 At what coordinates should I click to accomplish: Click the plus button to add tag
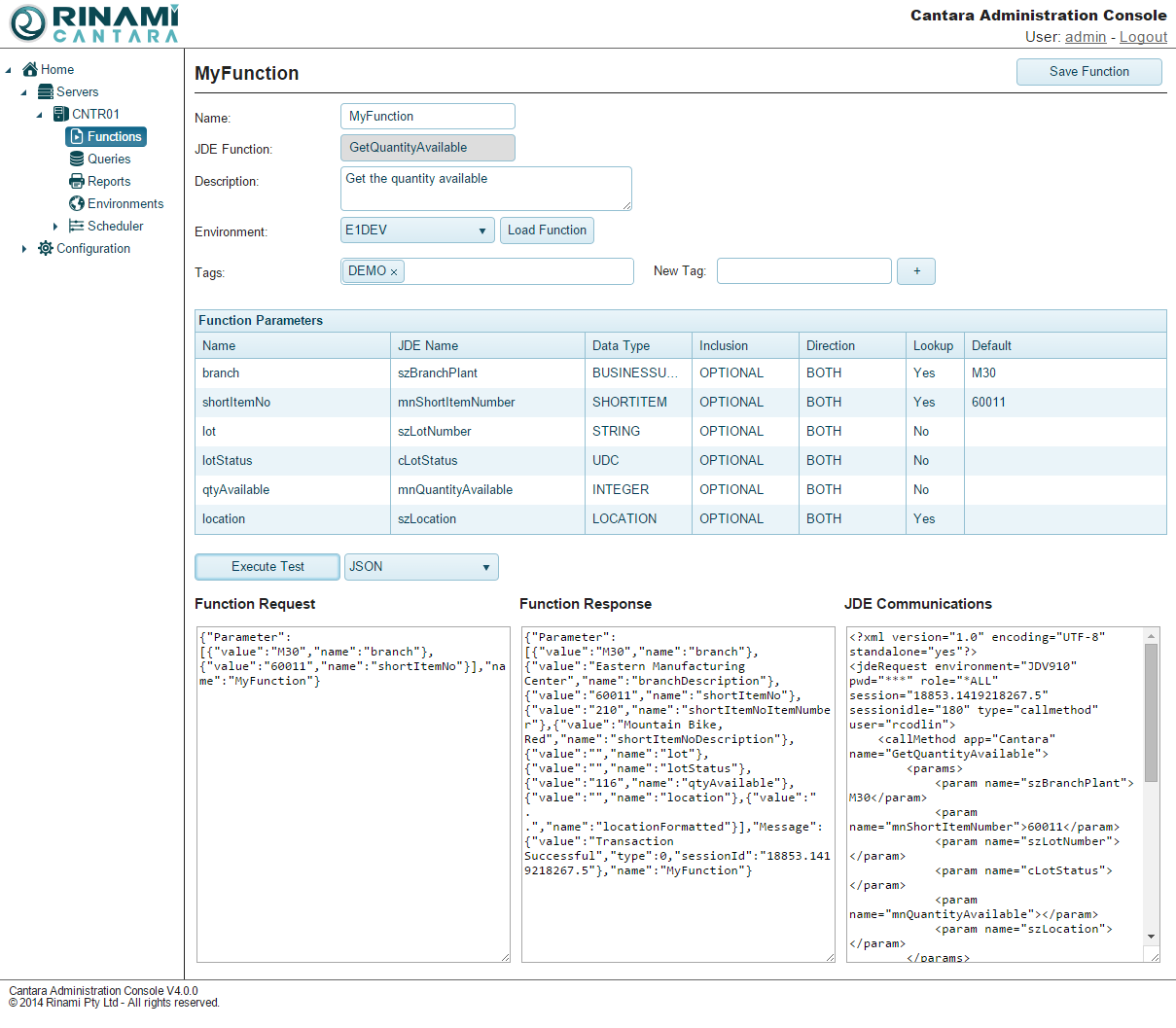915,271
